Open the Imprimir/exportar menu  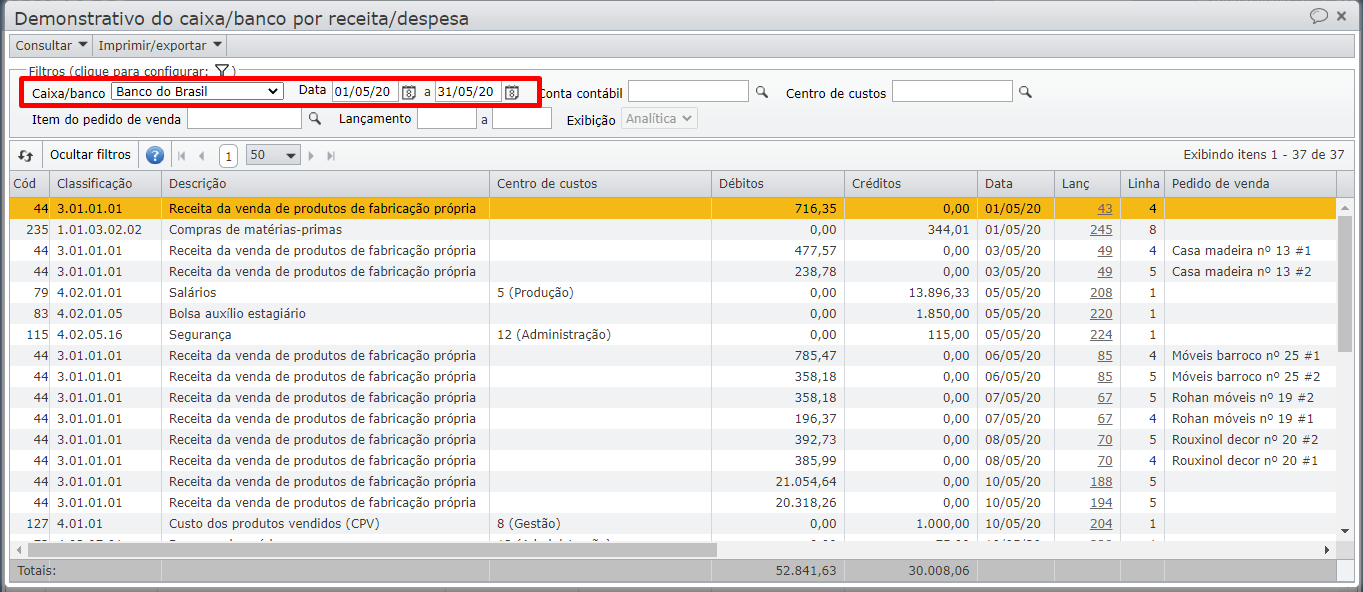click(x=159, y=45)
